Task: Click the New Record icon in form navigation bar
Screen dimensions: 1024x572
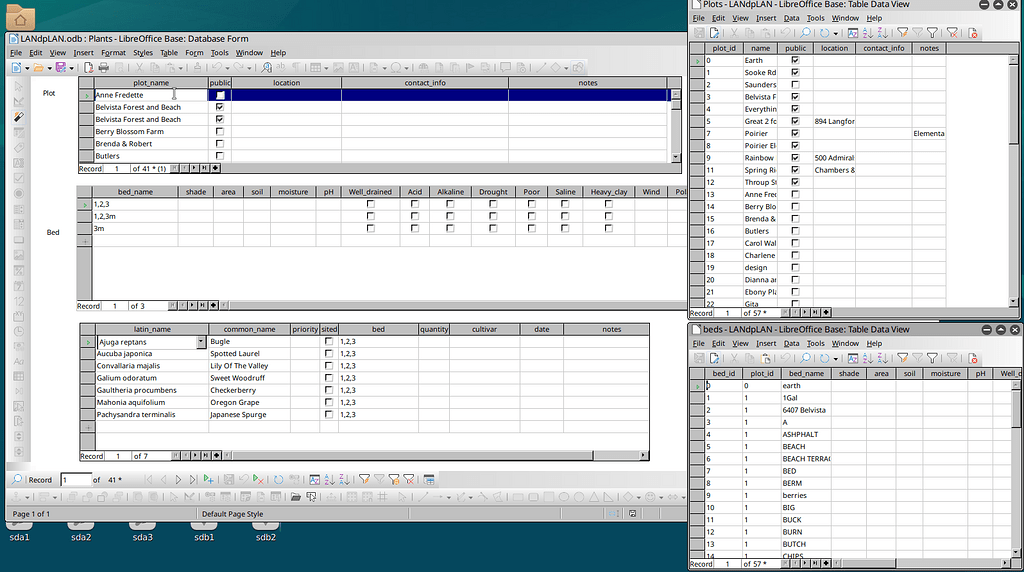Action: coord(208,480)
